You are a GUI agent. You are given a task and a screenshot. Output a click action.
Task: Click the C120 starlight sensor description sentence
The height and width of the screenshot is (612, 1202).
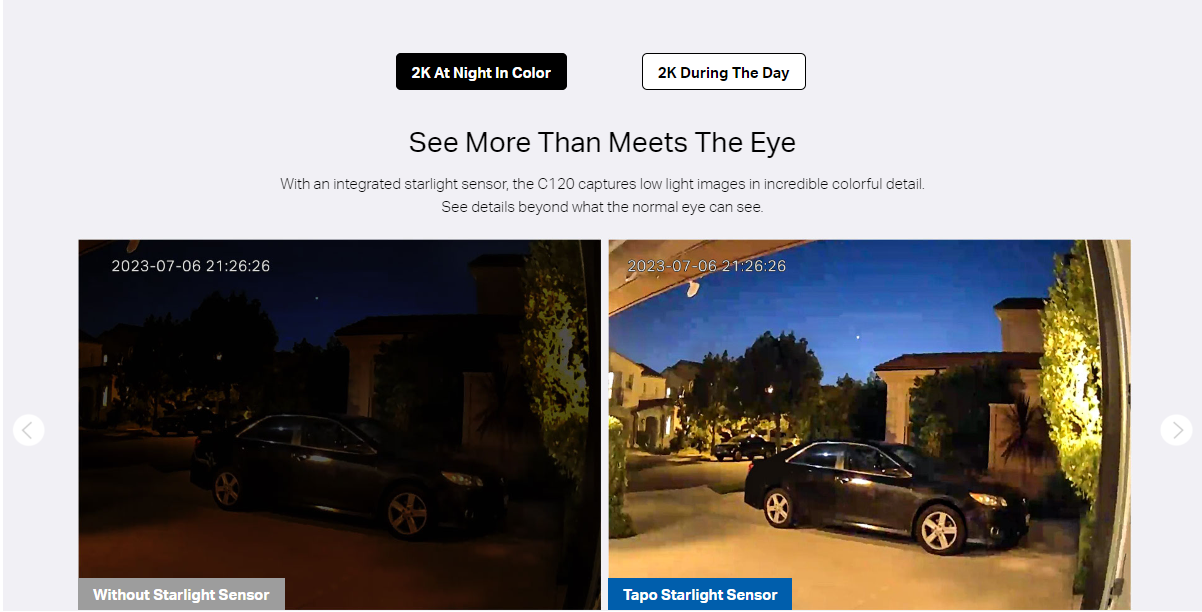click(602, 184)
